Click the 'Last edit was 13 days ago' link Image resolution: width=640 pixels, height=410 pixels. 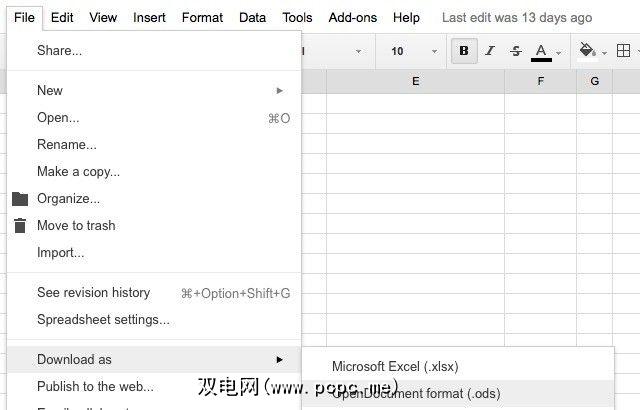[x=517, y=17]
